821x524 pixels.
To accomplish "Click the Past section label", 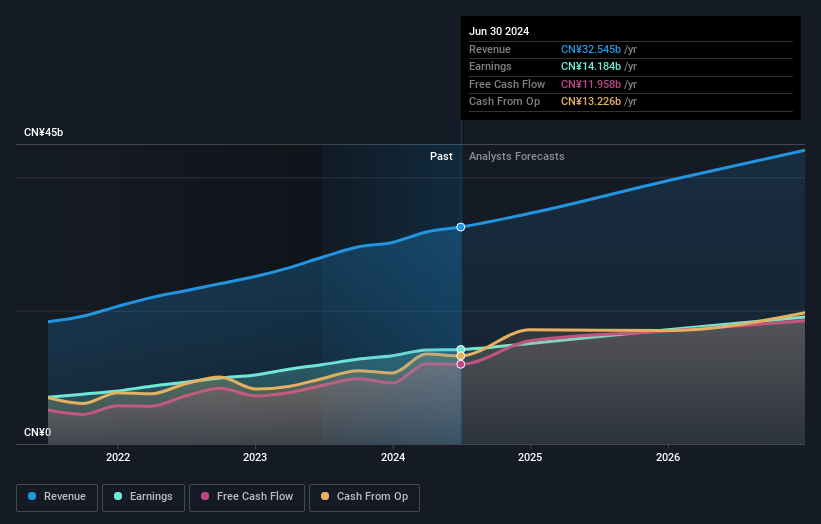I will [x=441, y=156].
